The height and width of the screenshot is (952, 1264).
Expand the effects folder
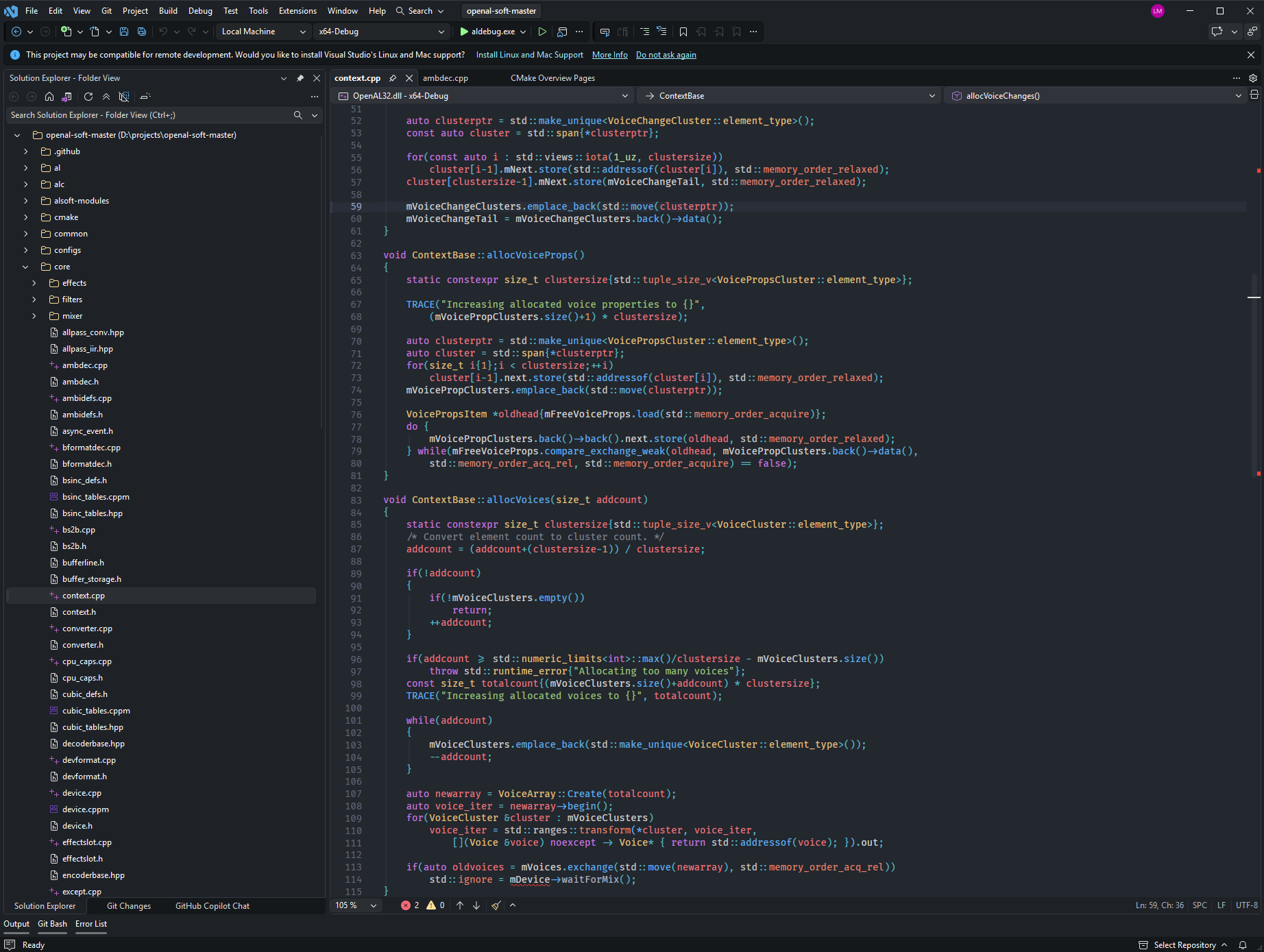[x=34, y=283]
